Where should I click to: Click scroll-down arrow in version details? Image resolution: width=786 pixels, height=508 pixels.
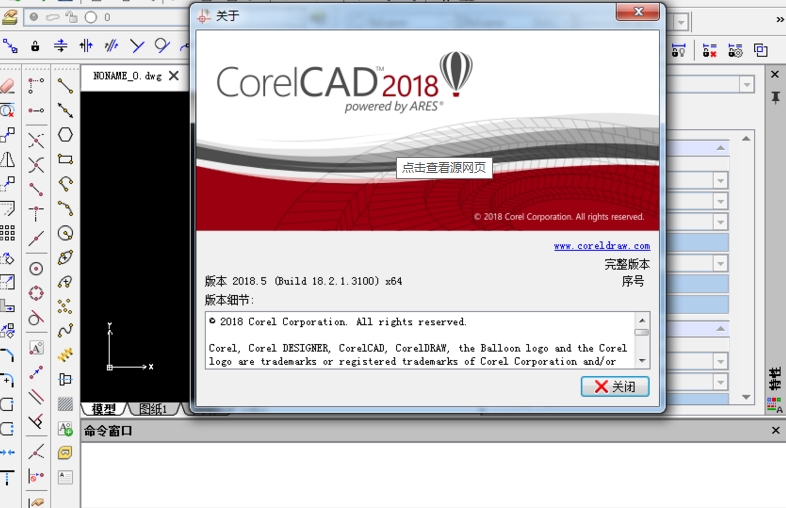point(642,361)
